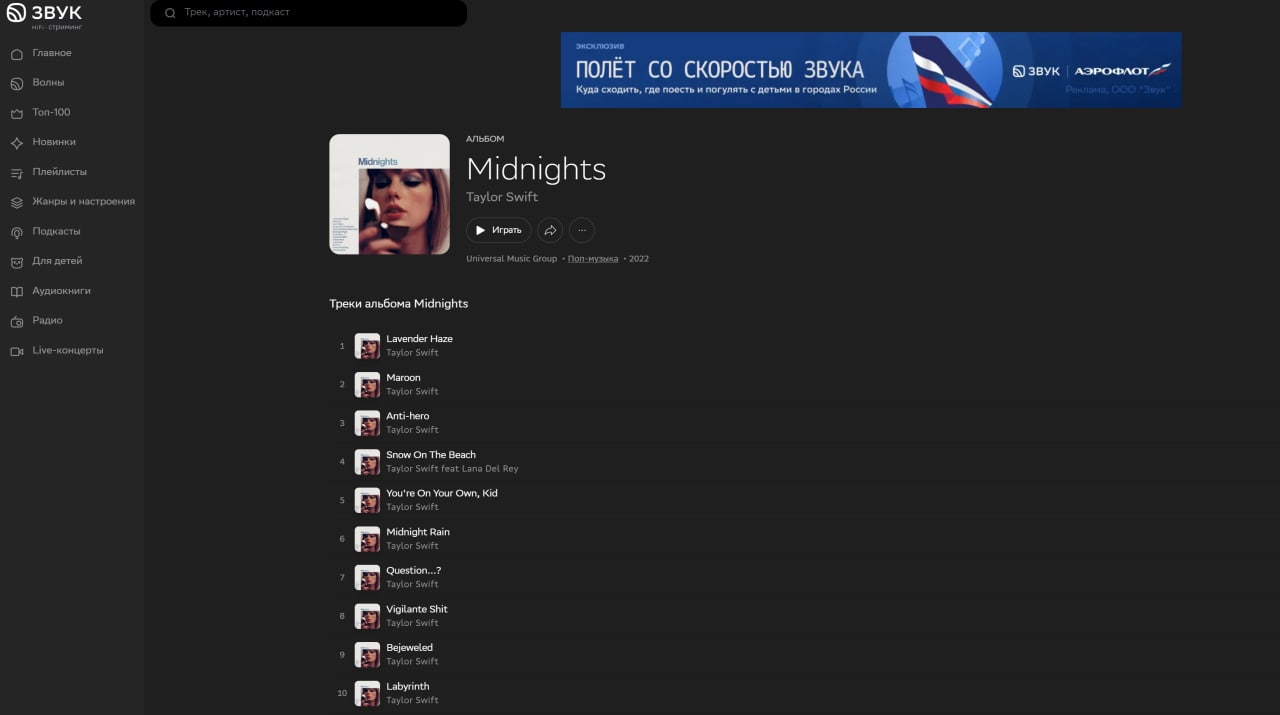Click the Anti-hero track thumbnail

click(x=368, y=423)
